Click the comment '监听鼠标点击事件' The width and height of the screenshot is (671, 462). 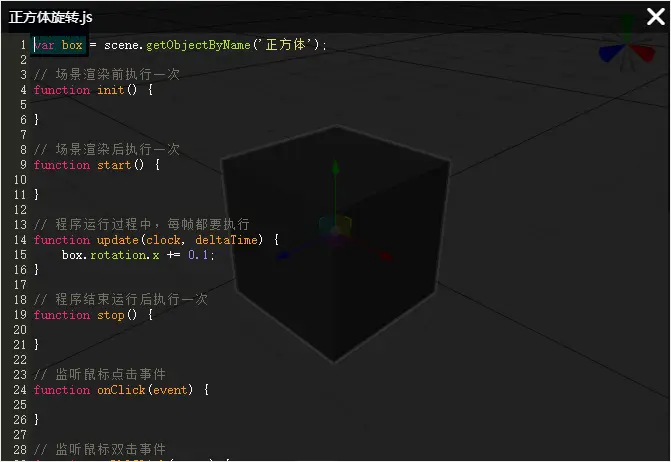[110, 375]
